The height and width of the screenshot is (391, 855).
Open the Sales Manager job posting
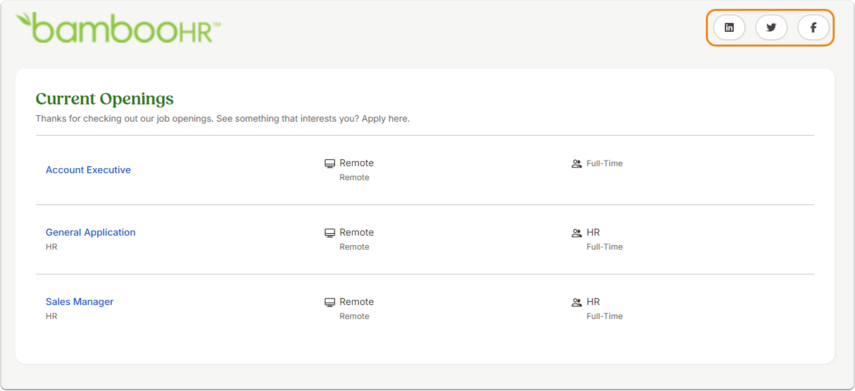[x=80, y=302]
